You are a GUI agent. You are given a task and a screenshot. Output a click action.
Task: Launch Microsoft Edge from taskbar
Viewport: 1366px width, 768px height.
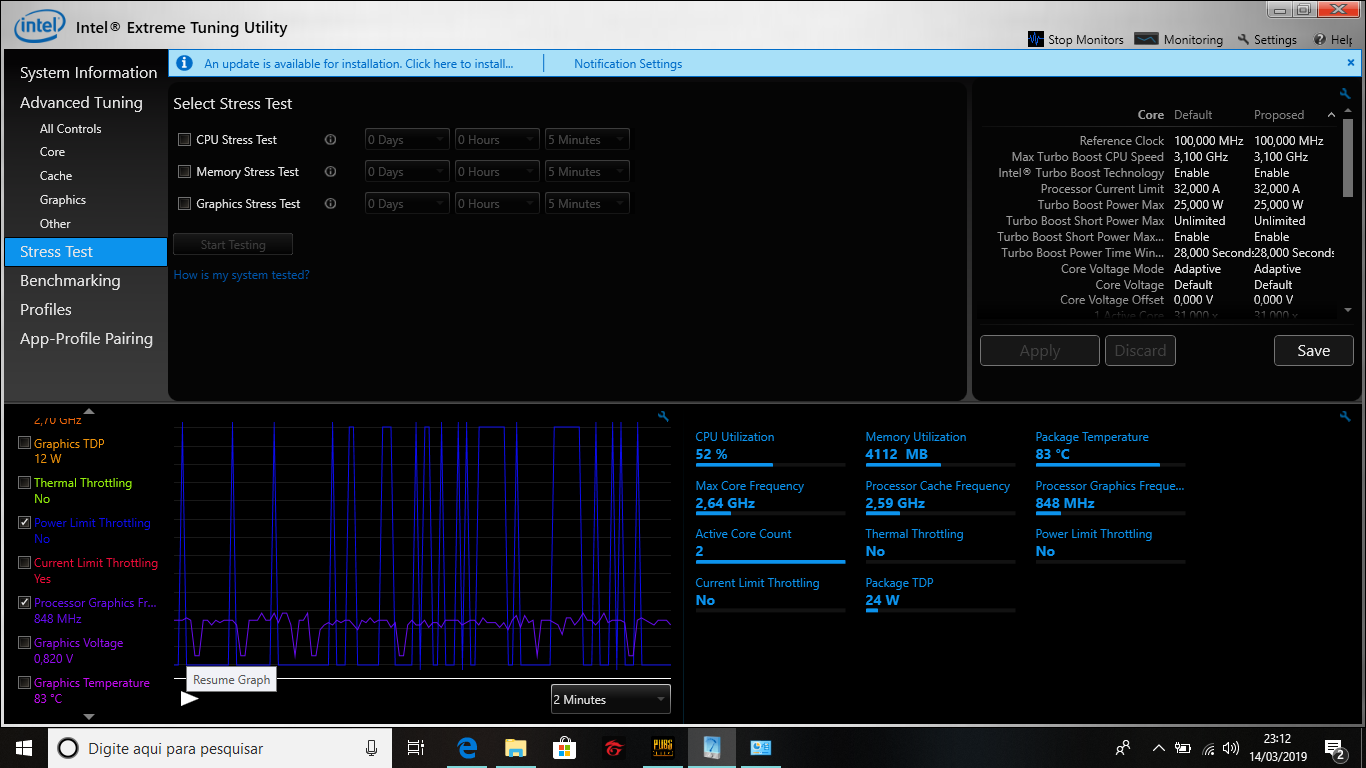coord(467,748)
